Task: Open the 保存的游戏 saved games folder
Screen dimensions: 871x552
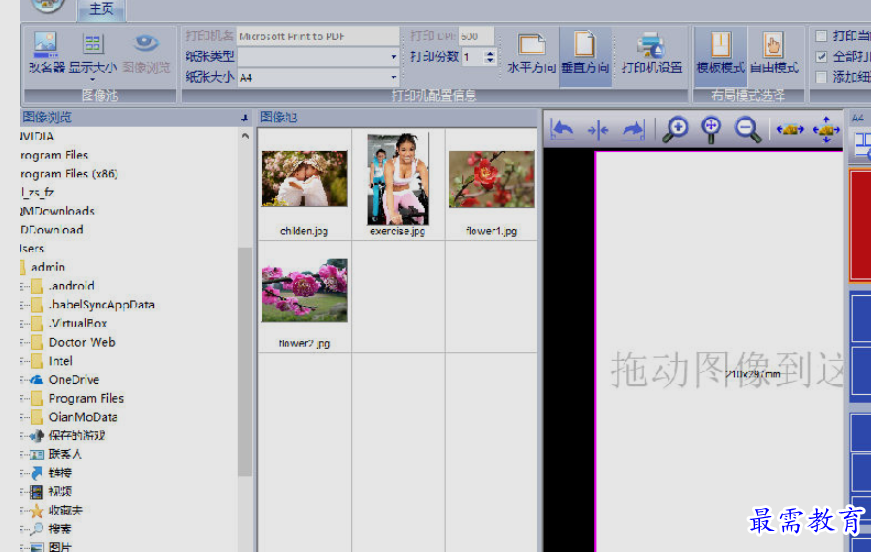Action: pos(77,435)
